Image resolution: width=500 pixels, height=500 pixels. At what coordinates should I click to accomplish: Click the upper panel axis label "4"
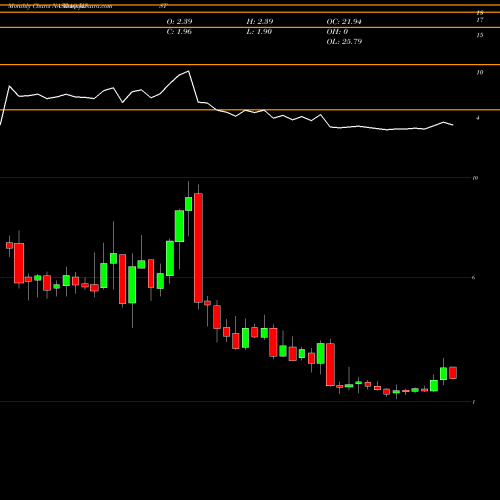[478, 118]
